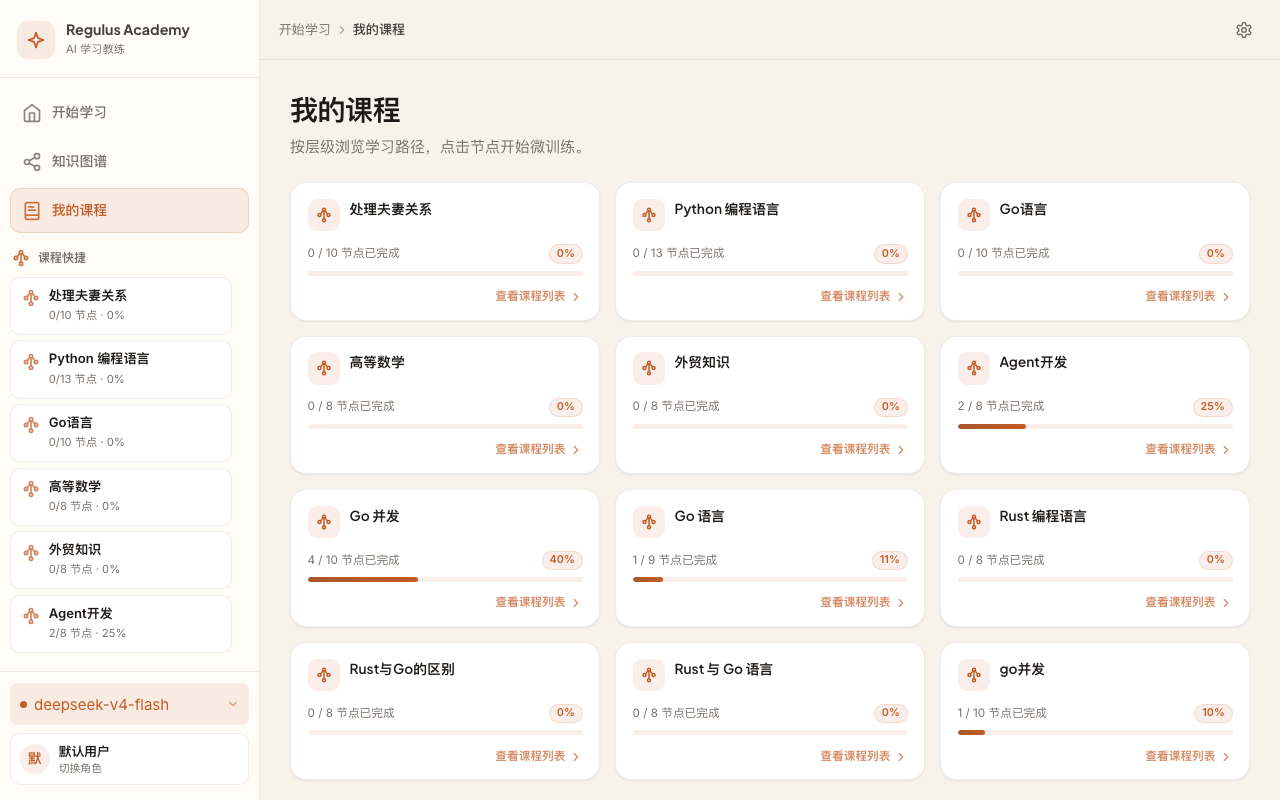The height and width of the screenshot is (800, 1280).
Task: Click the 课程快捷 section node icon
Action: (21, 257)
